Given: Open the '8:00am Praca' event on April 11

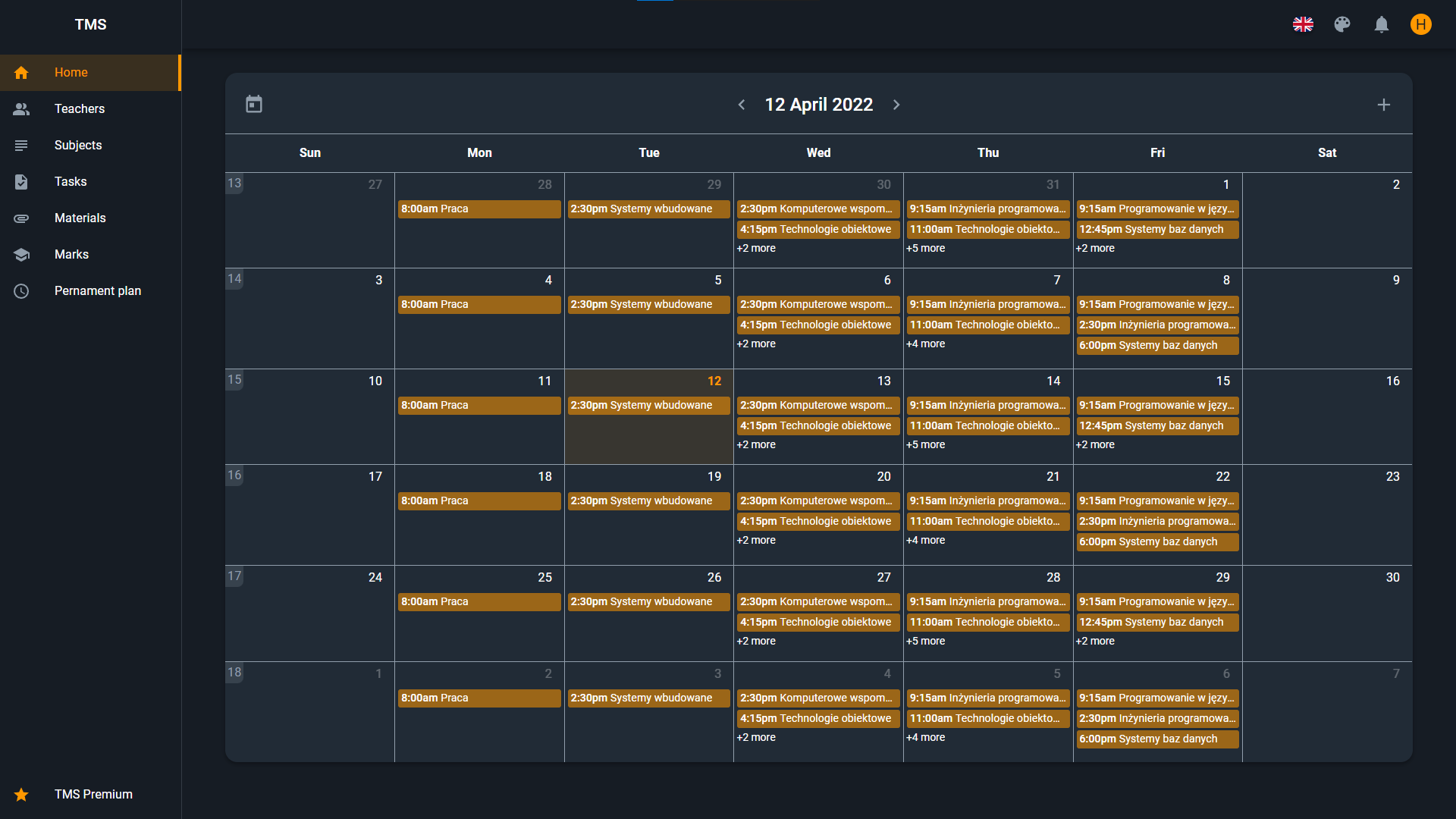Looking at the screenshot, I should [x=479, y=405].
